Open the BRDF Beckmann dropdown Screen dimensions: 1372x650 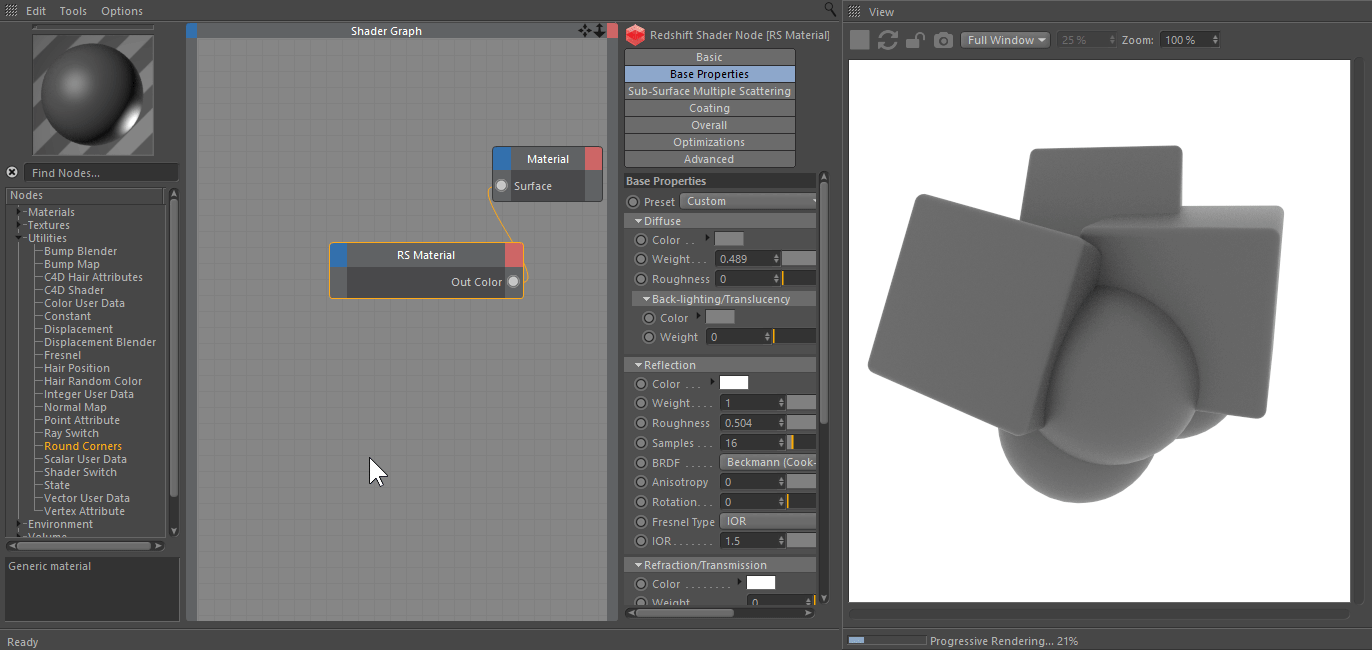point(768,462)
